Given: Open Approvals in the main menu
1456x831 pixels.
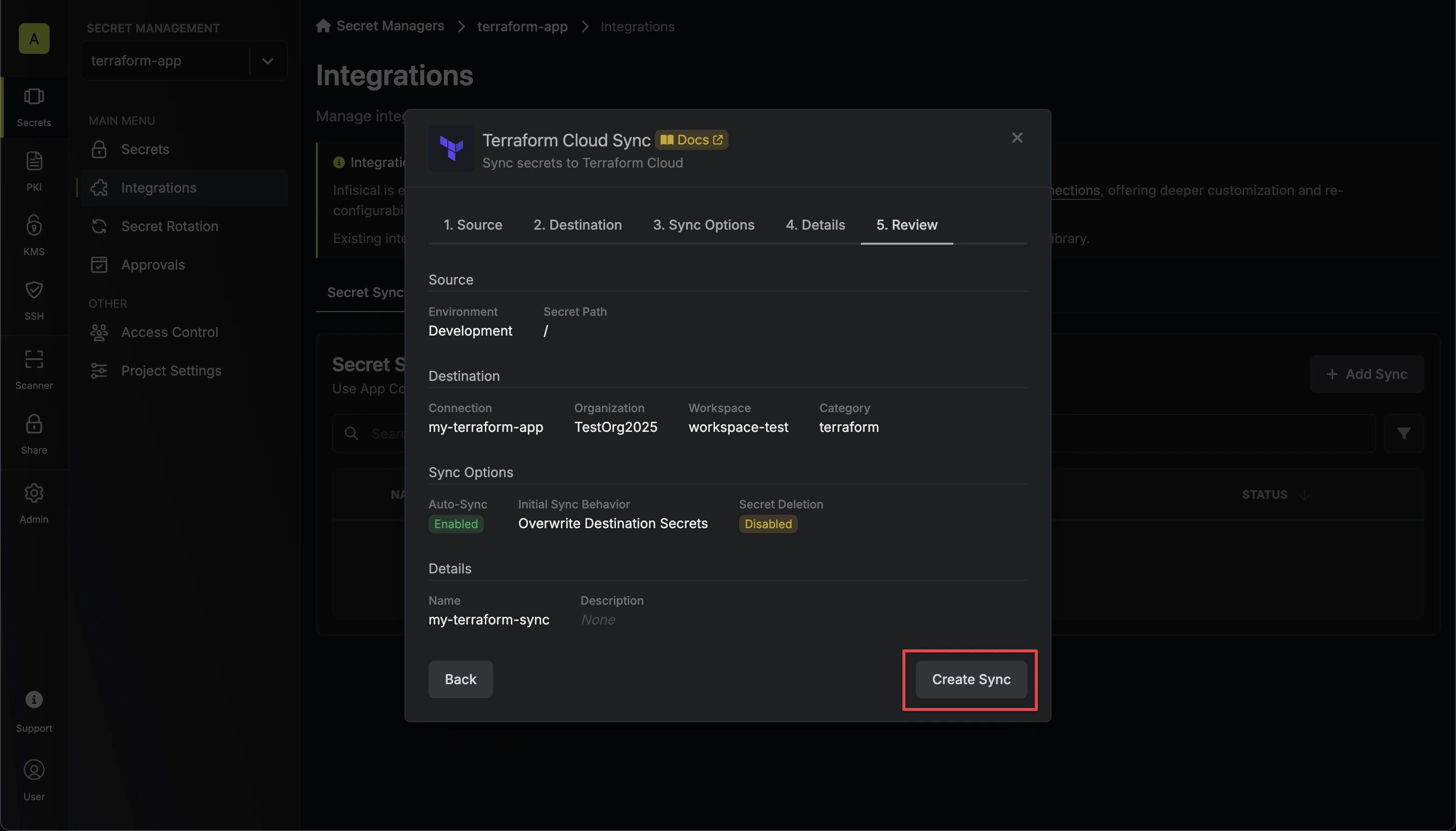Looking at the screenshot, I should 184,265.
